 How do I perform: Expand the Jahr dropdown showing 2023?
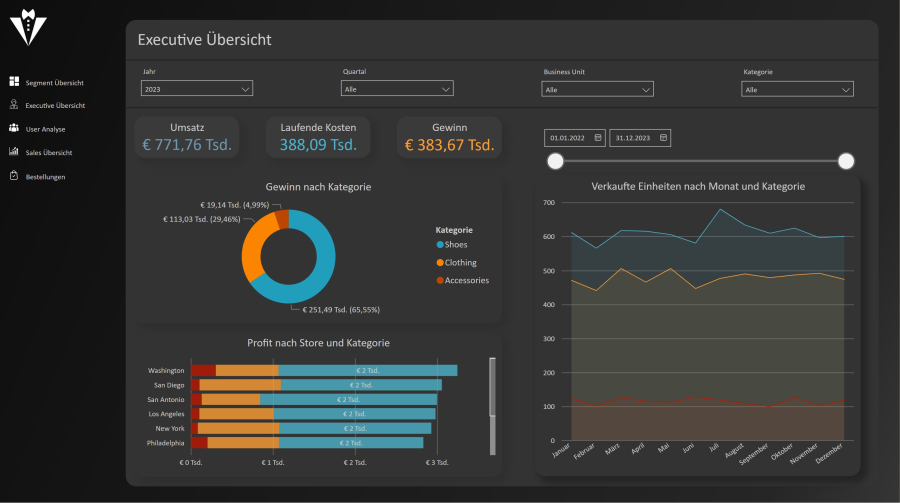[x=197, y=89]
